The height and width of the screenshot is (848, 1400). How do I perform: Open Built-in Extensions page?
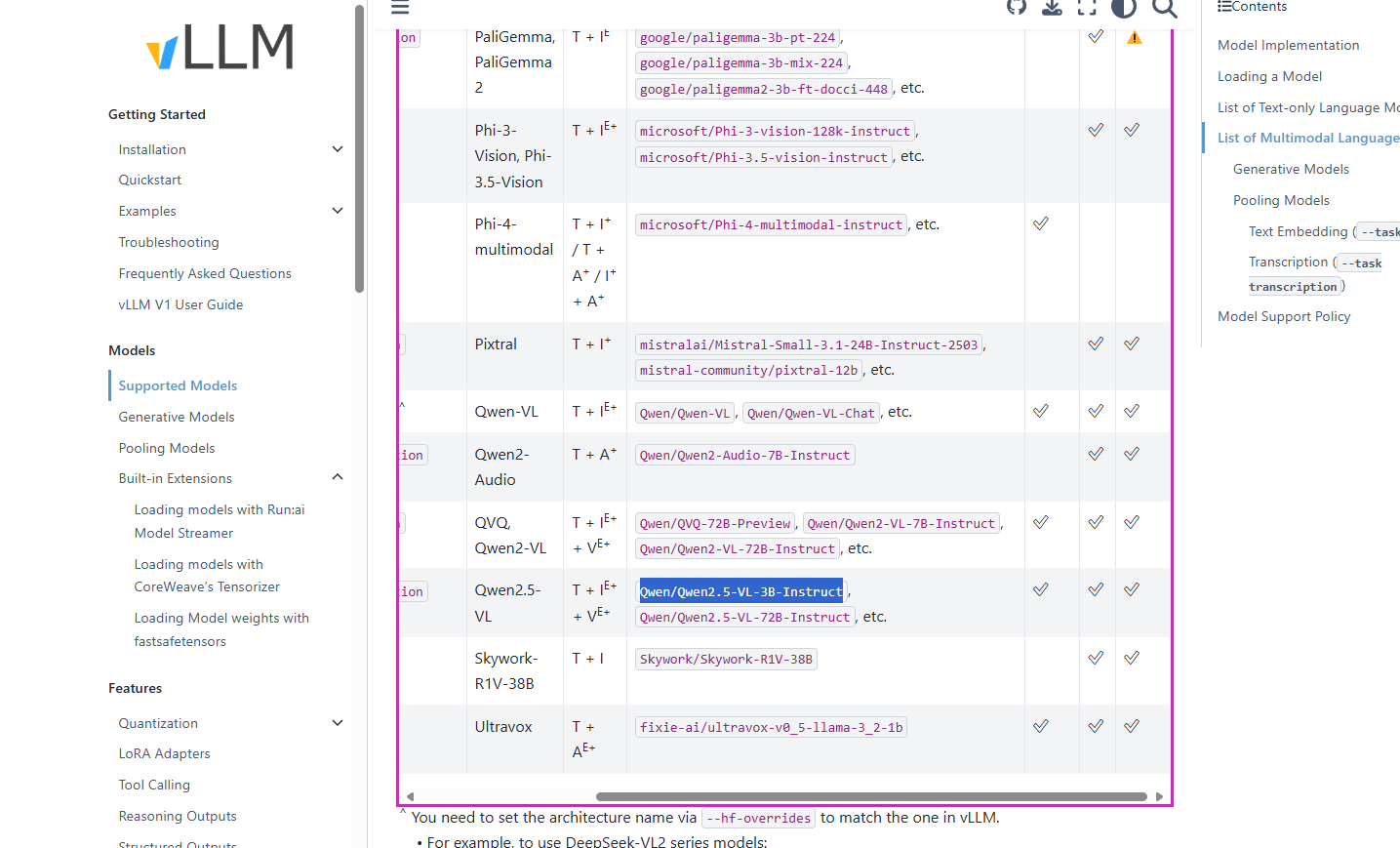pyautogui.click(x=176, y=479)
